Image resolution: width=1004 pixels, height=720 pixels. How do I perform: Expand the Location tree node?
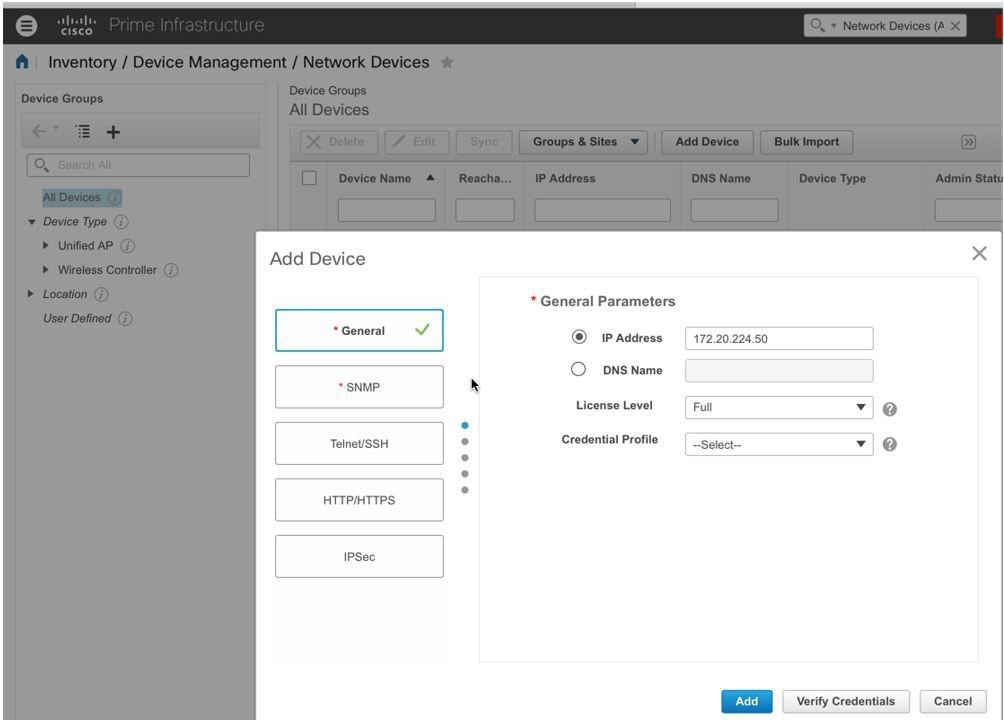[x=30, y=294]
